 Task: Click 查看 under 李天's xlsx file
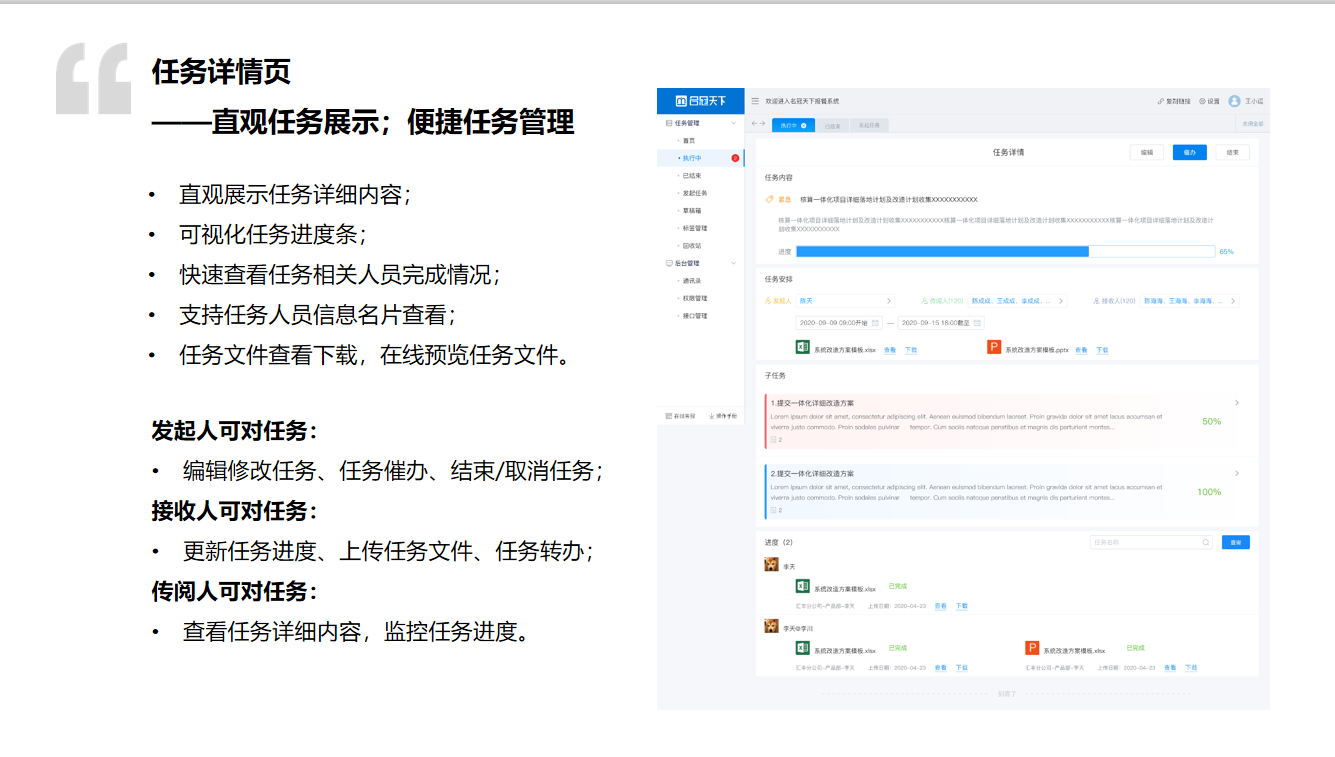941,606
